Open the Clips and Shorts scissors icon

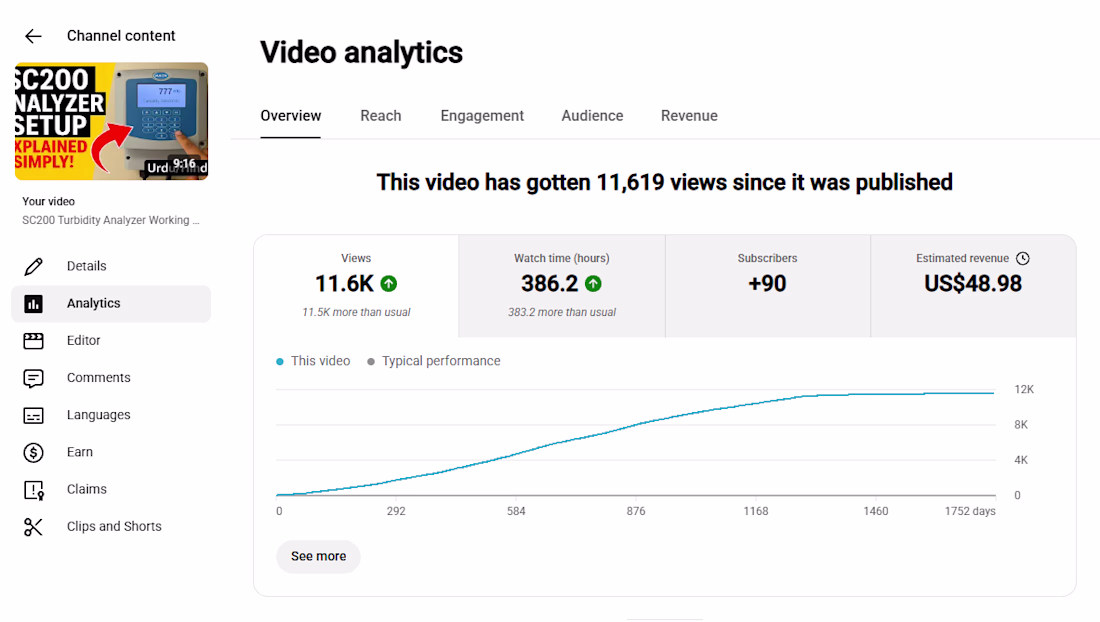33,527
